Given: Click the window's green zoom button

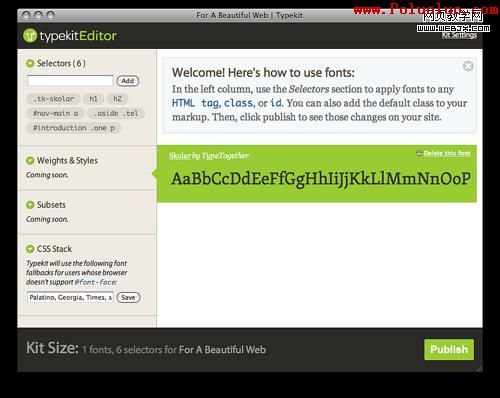Looking at the screenshot, I should (51, 15).
